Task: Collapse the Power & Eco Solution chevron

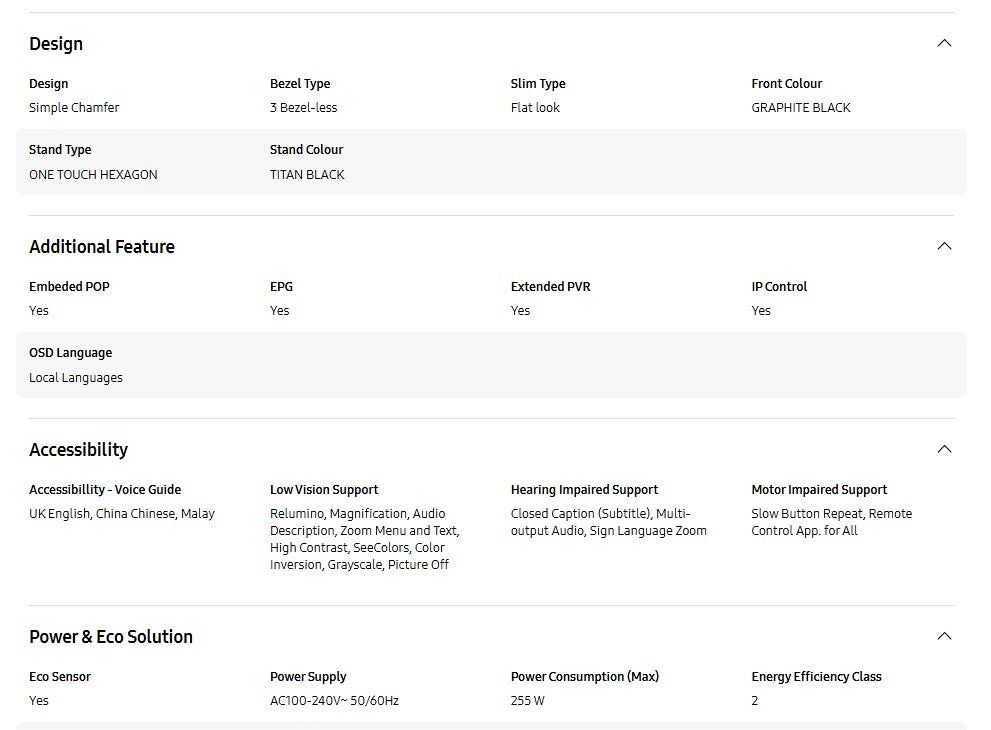Action: (x=943, y=636)
